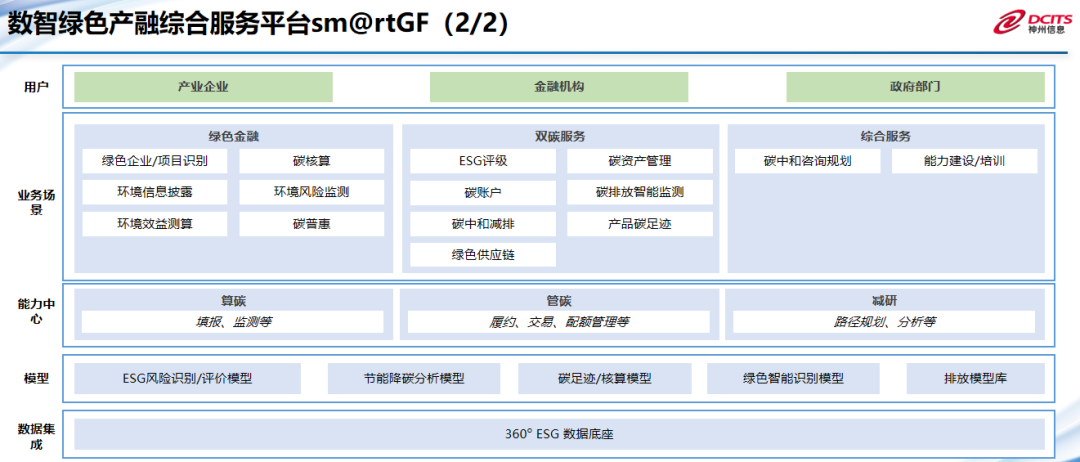Open 能力建设/培训 box
The width and height of the screenshot is (1080, 462).
965,161
